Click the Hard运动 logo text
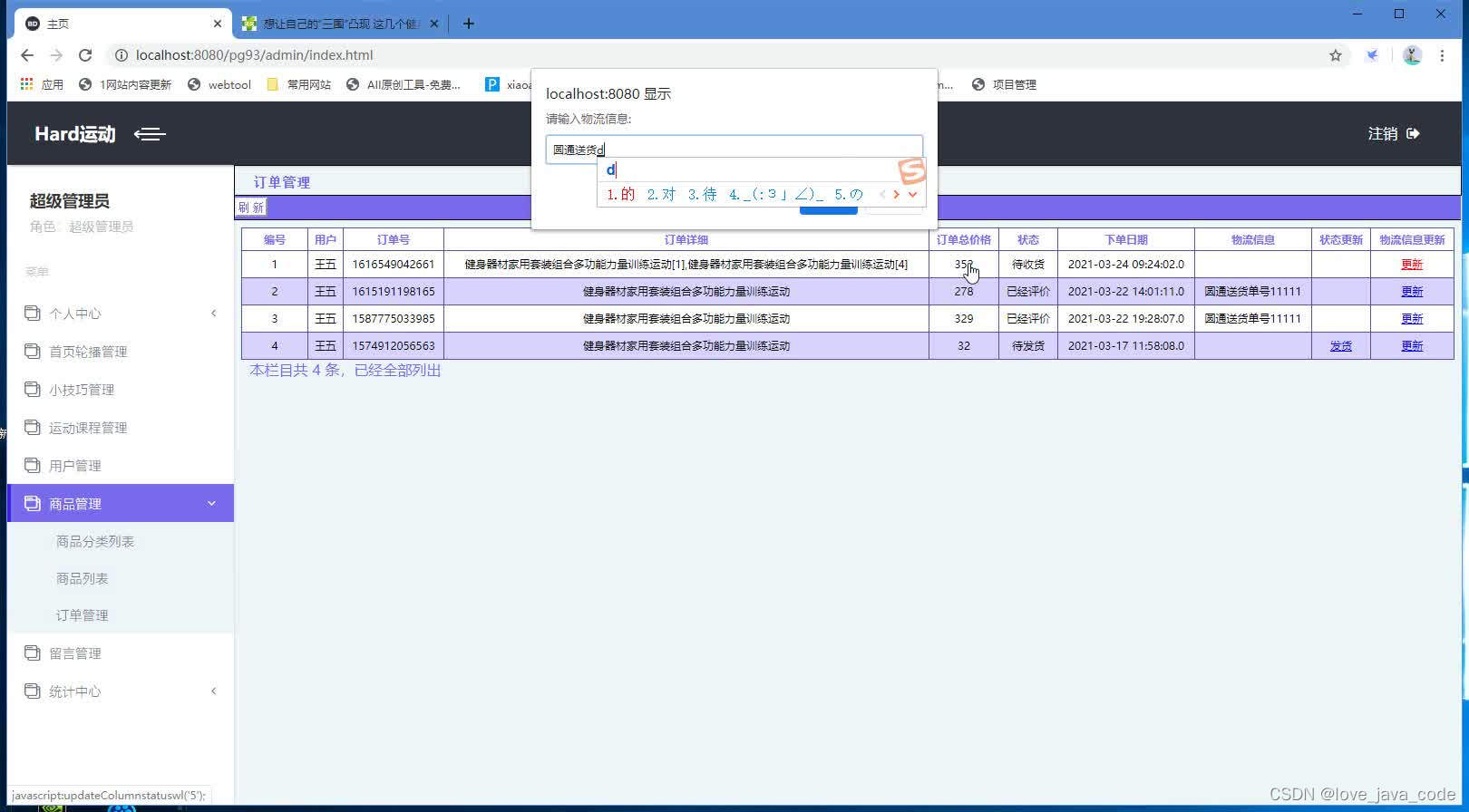Viewport: 1469px width, 812px height. [x=75, y=134]
